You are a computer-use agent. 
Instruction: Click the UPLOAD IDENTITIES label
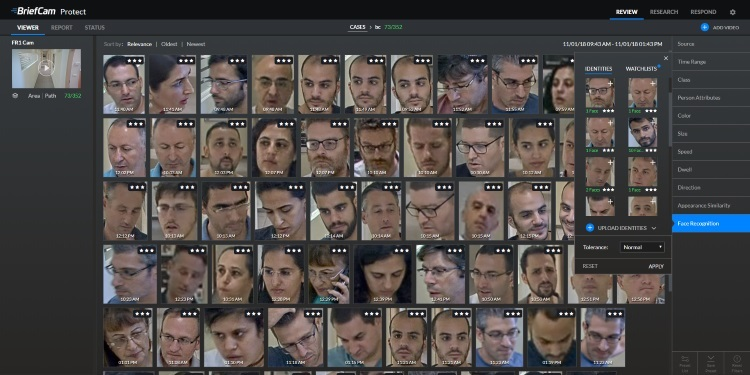click(622, 228)
